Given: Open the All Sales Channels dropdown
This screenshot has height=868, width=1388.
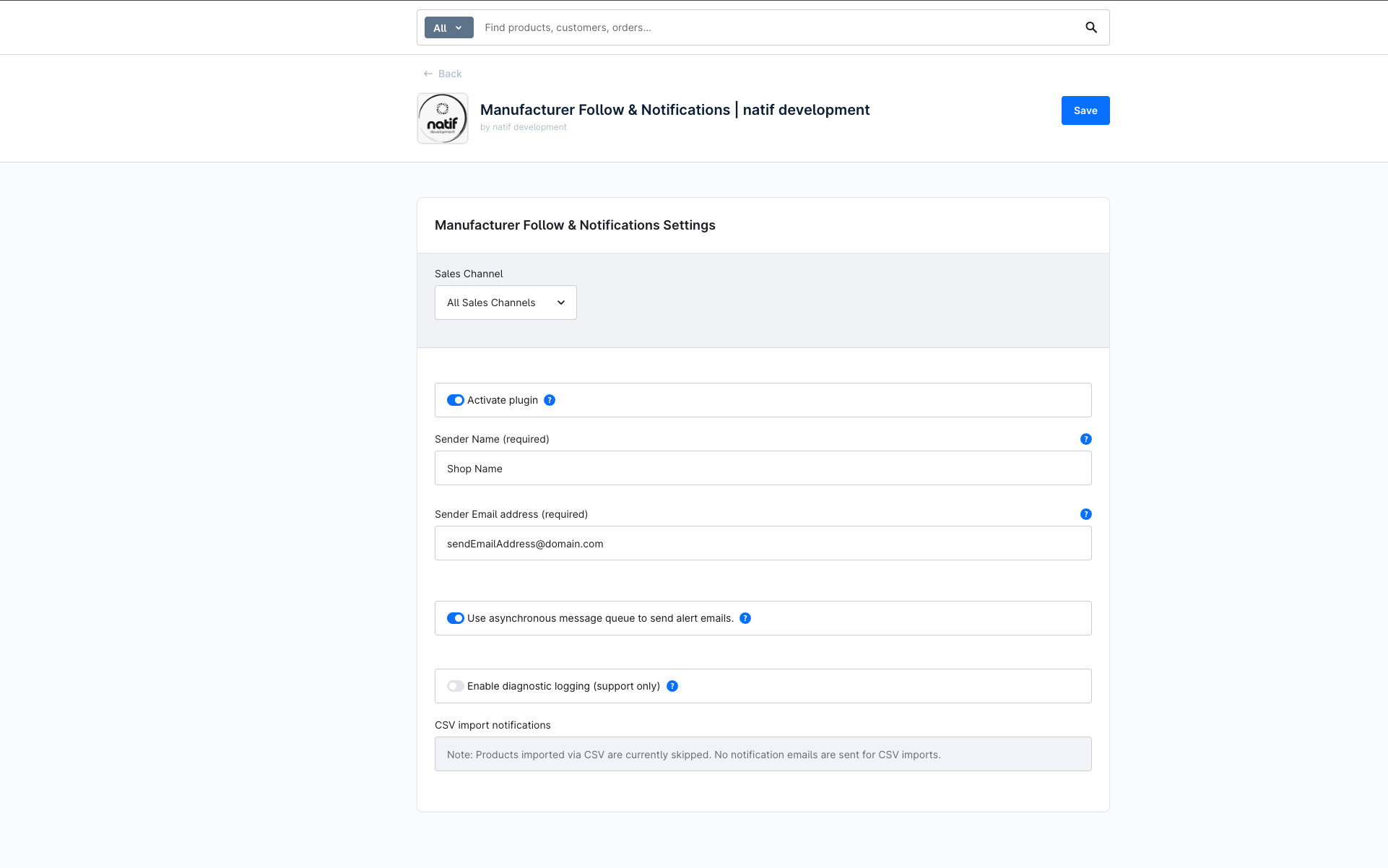Looking at the screenshot, I should click(505, 303).
